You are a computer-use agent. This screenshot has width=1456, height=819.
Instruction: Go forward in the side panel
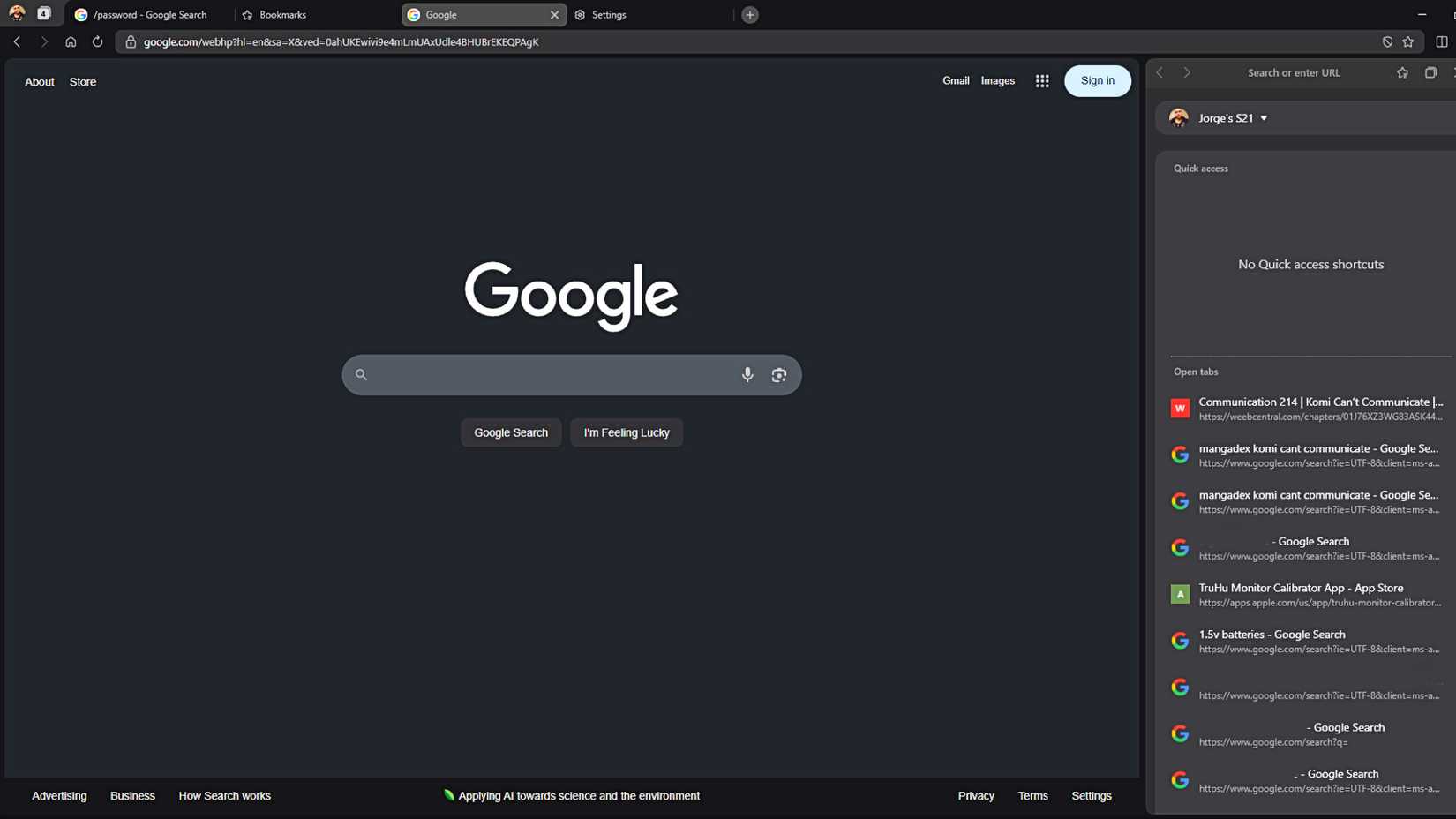(x=1187, y=72)
